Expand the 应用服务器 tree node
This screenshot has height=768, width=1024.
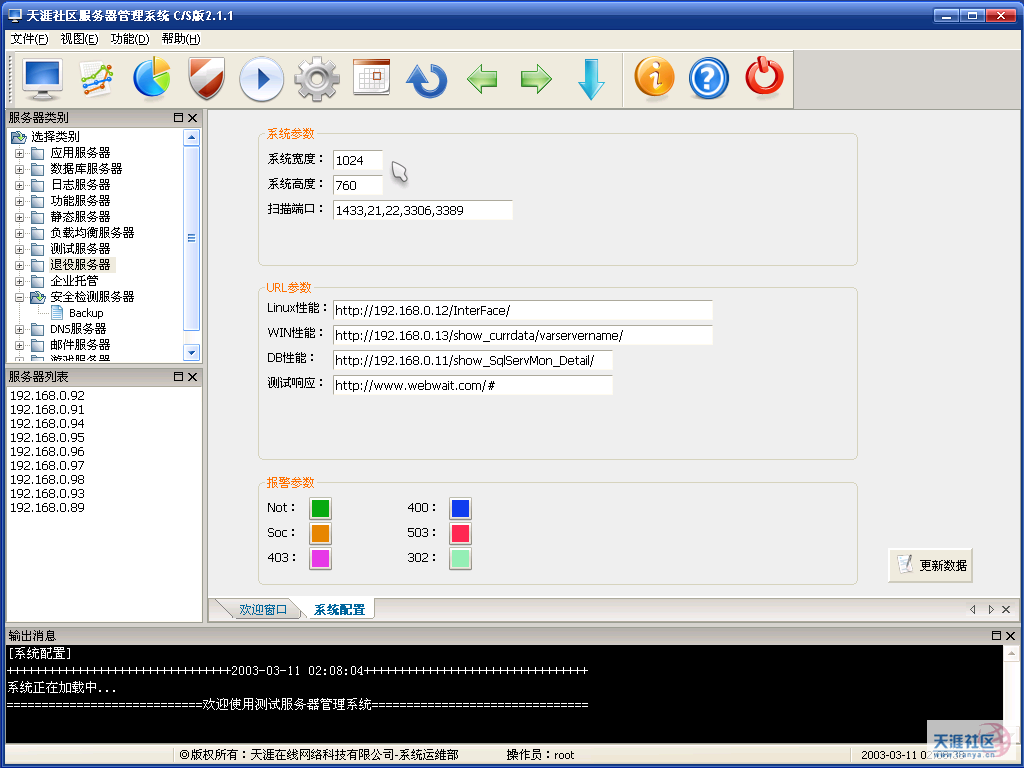pyautogui.click(x=19, y=153)
